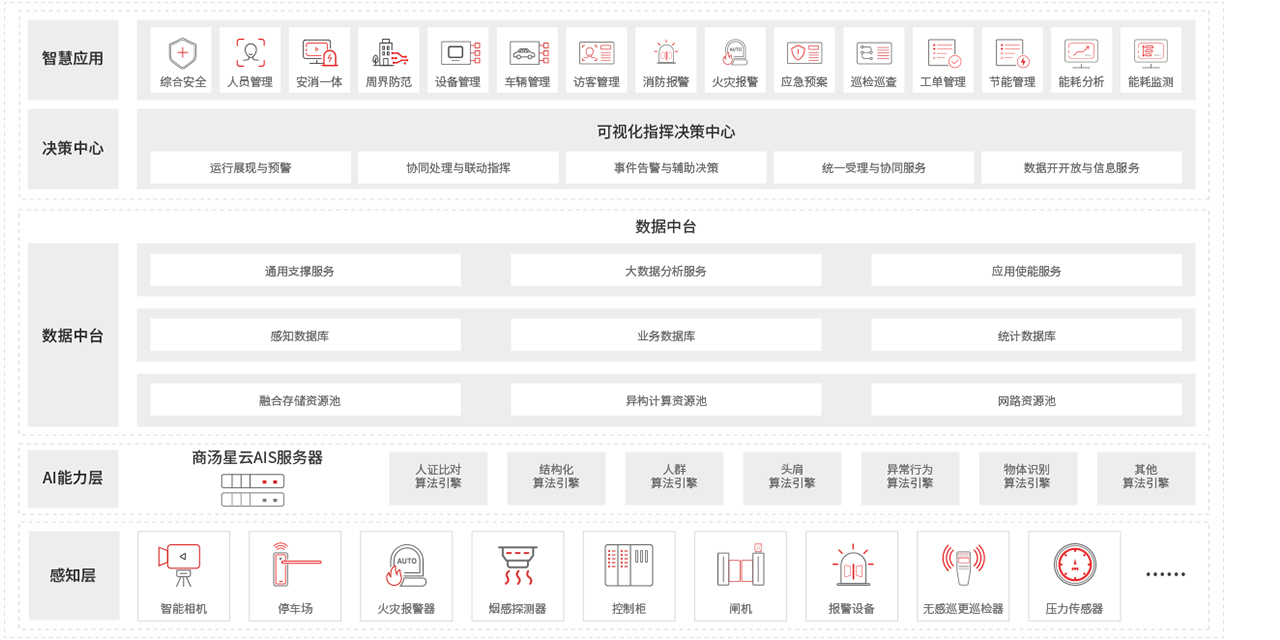Click the ellipsis after 压力传感器
This screenshot has width=1280, height=640.
[1165, 574]
